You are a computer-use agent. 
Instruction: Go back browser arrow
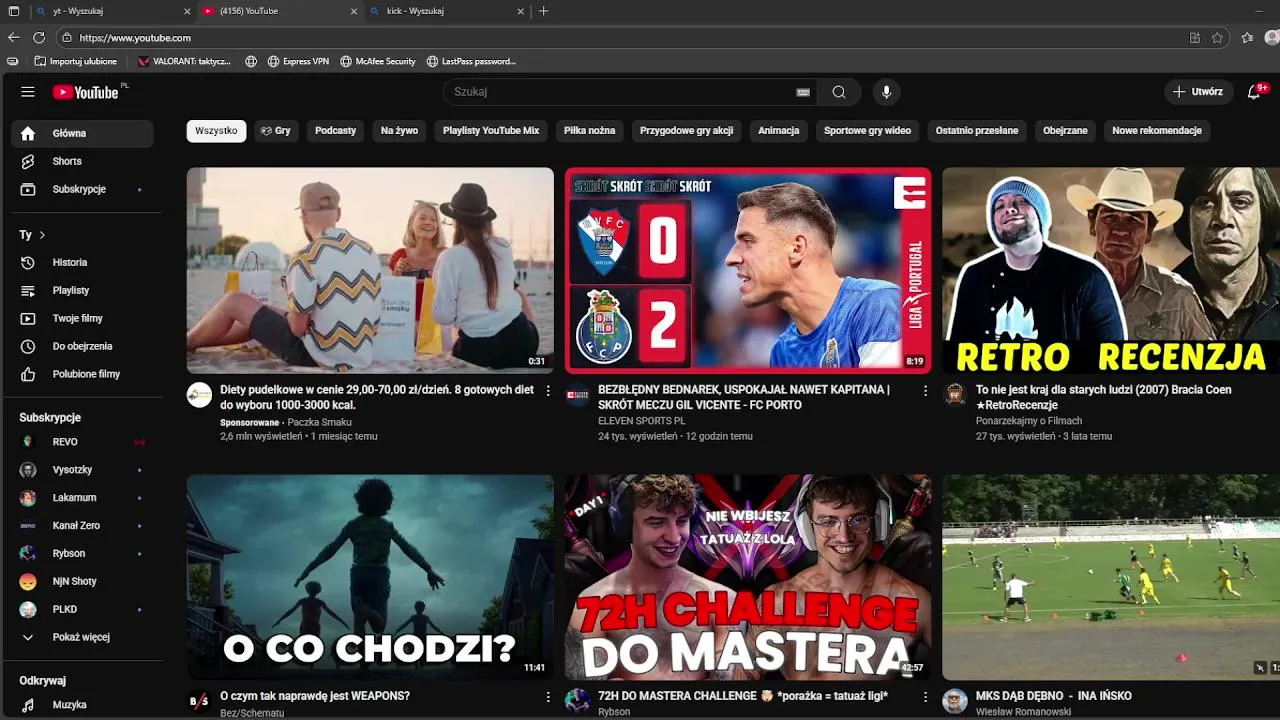[x=13, y=38]
